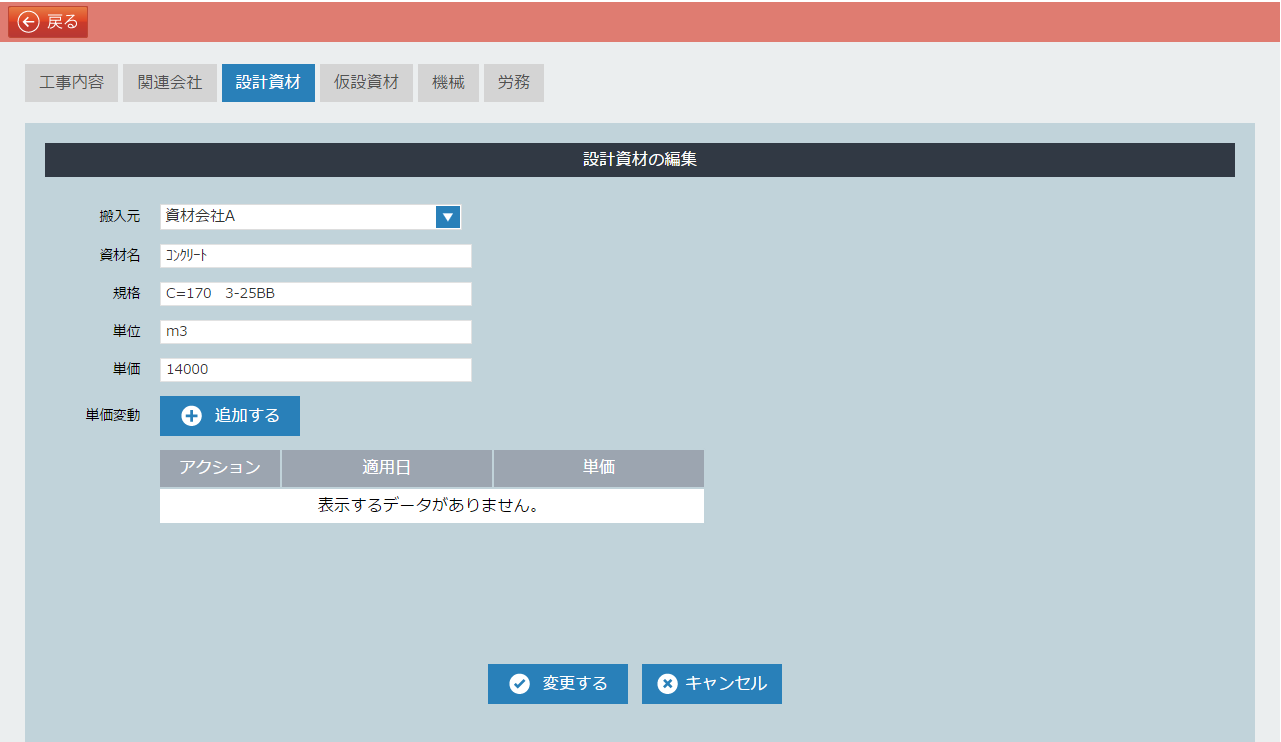Click the 単価 field showing 14000
The width and height of the screenshot is (1281, 742).
[x=315, y=370]
